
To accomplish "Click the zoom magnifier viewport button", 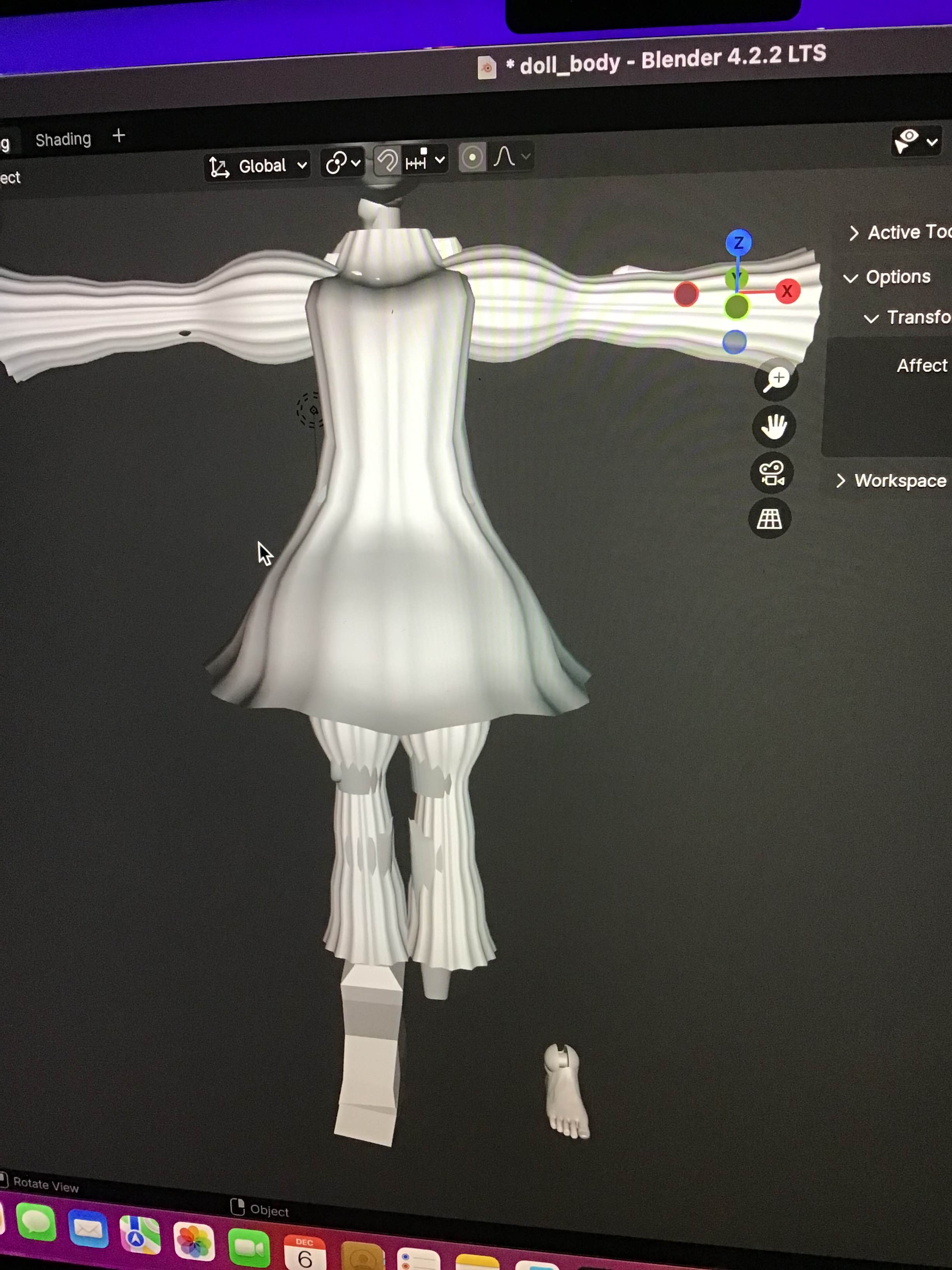I will 776,380.
